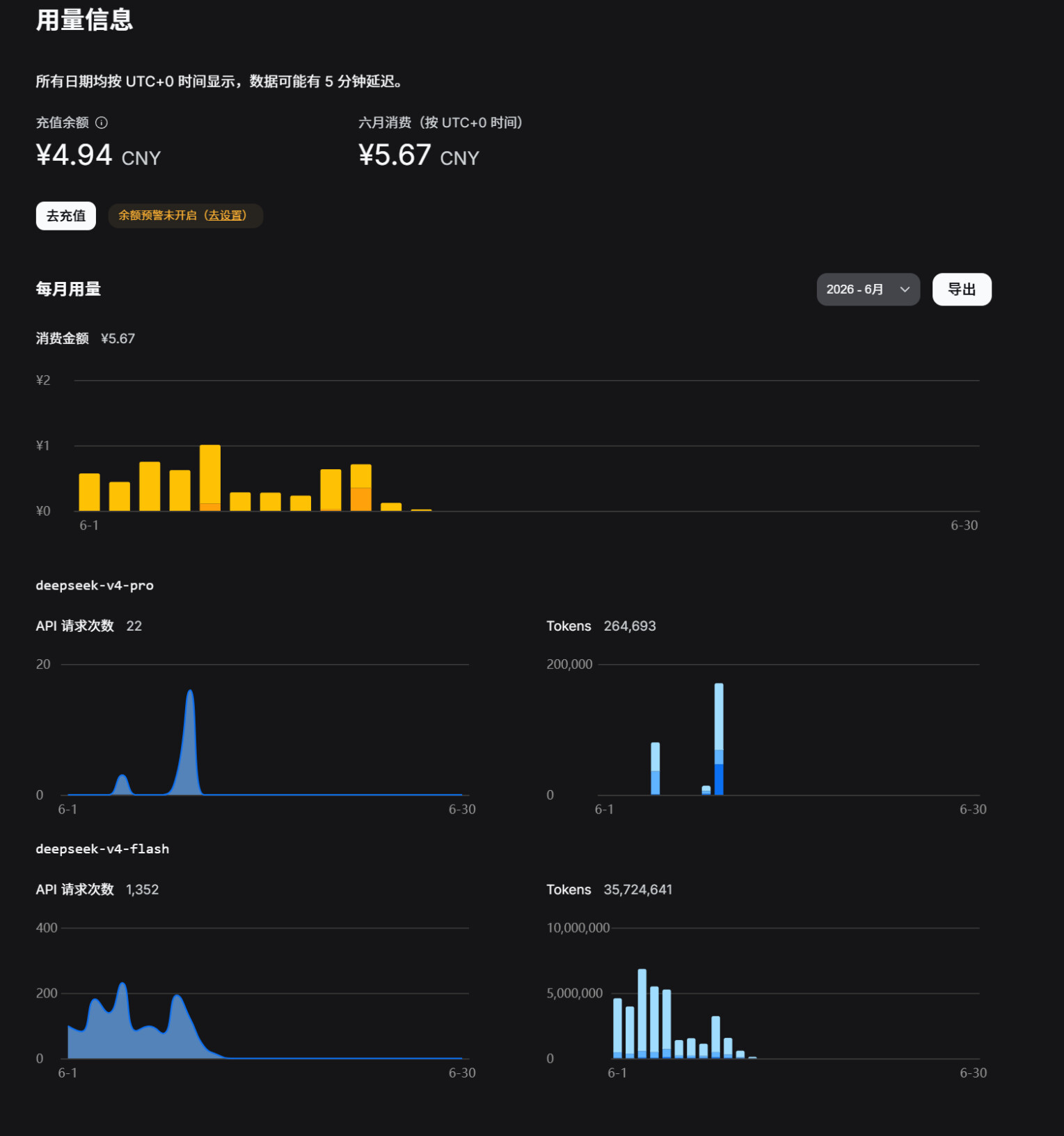The image size is (1064, 1136).
Task: Click tallest bar in v4-flash Tokens chart
Action: (x=642, y=1013)
